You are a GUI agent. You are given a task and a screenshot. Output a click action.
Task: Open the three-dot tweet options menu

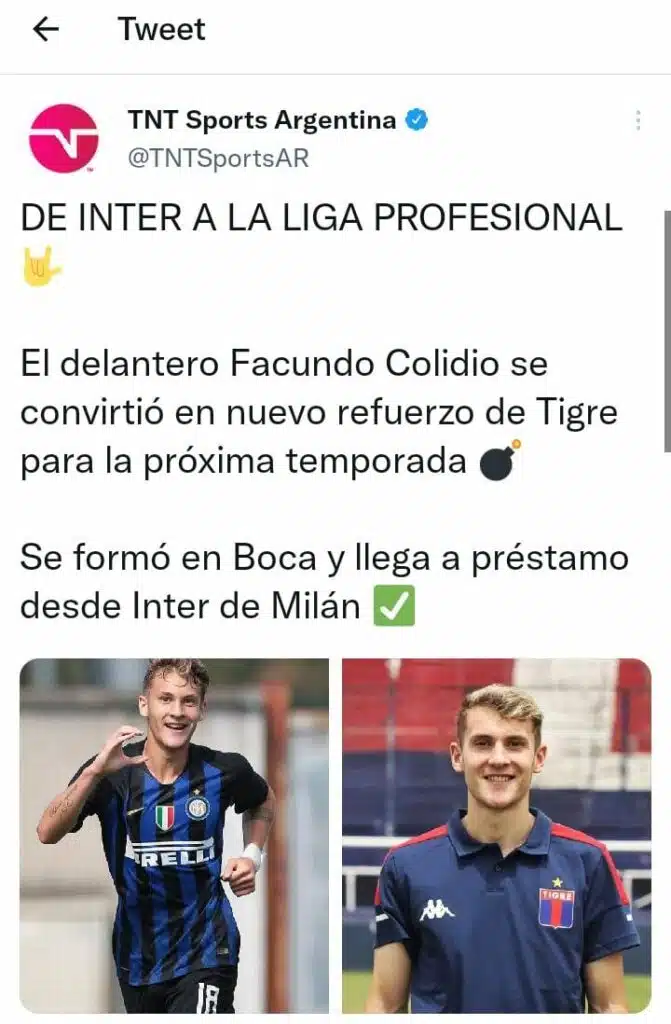click(x=638, y=120)
